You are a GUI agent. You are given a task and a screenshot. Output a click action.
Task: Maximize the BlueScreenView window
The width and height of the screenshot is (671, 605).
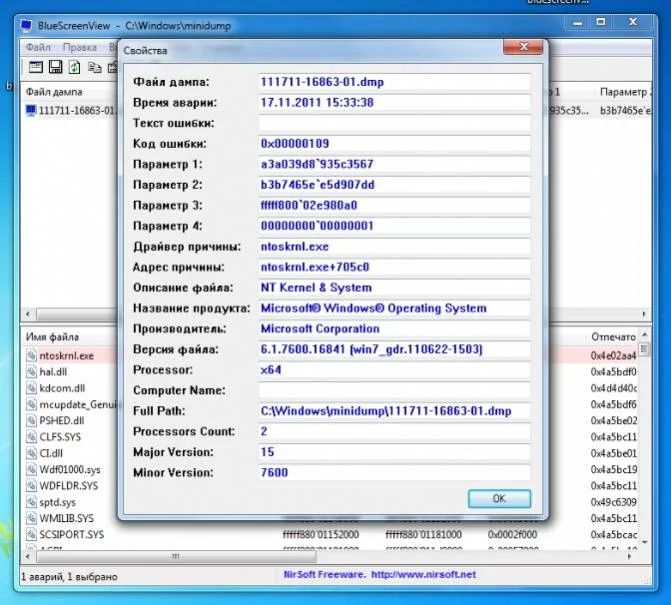[601, 22]
